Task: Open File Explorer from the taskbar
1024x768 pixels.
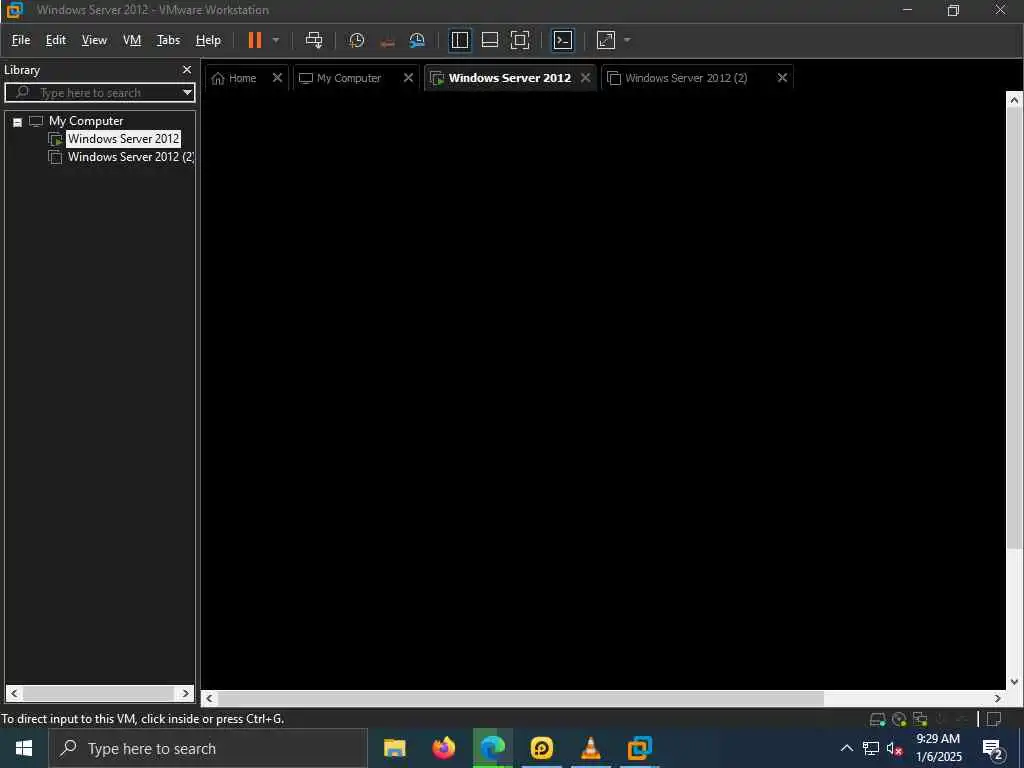Action: click(x=394, y=748)
